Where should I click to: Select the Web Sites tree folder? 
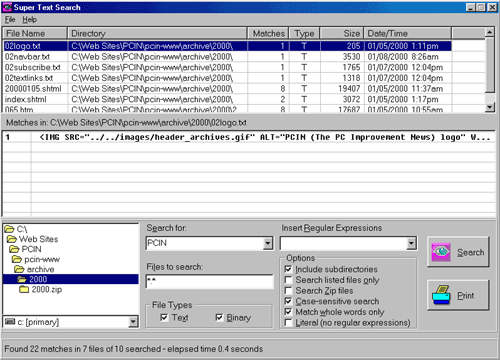click(x=38, y=239)
